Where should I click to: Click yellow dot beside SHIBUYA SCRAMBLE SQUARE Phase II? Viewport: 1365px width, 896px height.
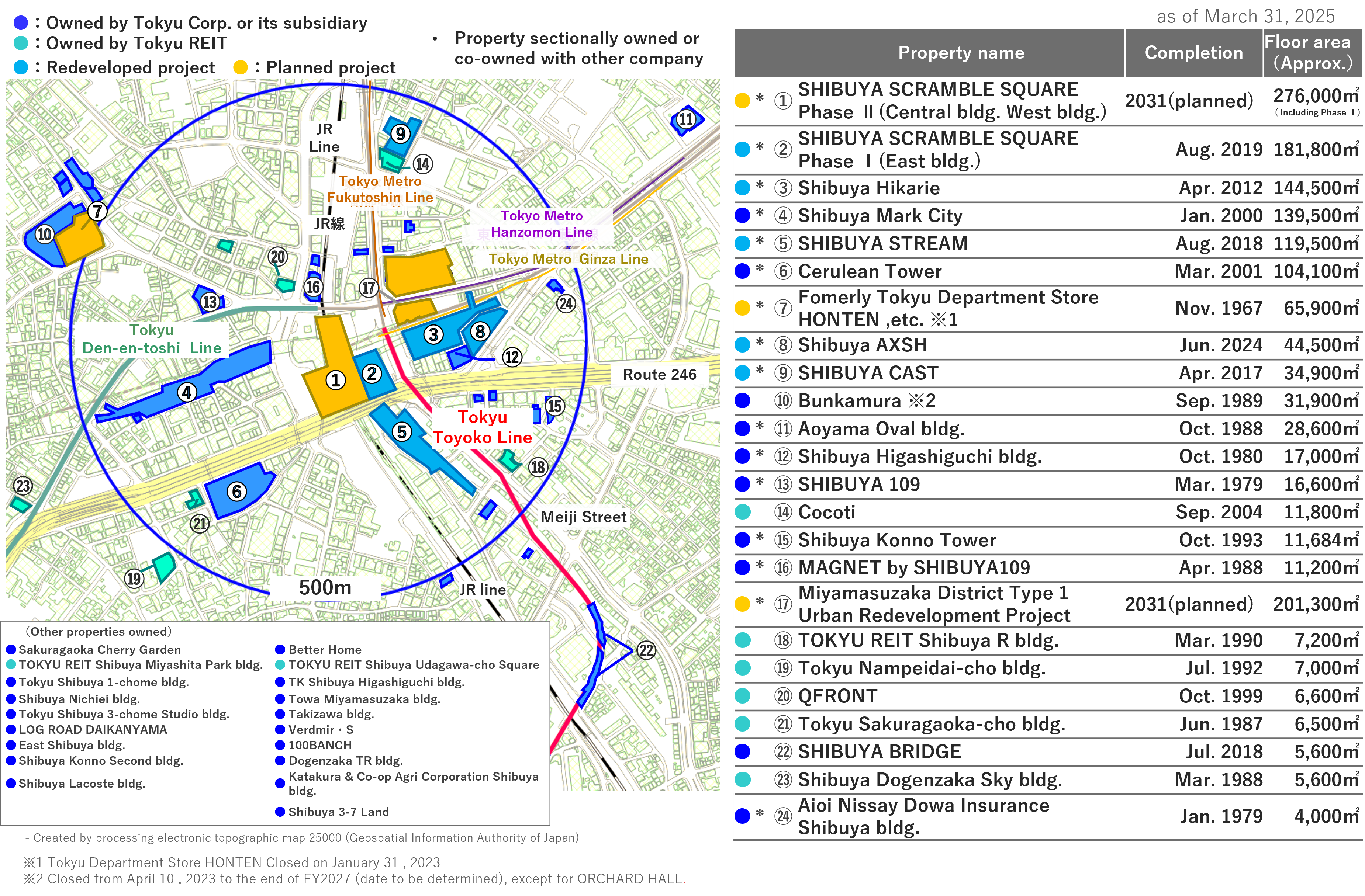742,101
